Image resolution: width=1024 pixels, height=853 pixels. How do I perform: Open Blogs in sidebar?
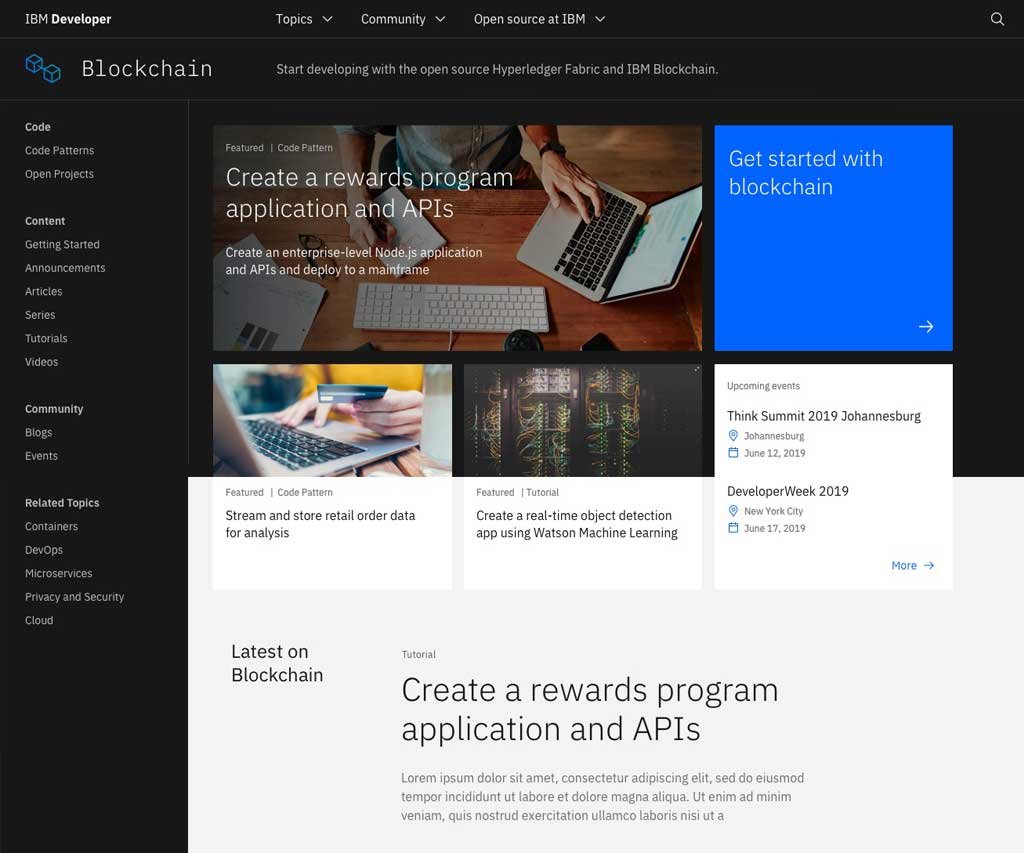point(39,432)
